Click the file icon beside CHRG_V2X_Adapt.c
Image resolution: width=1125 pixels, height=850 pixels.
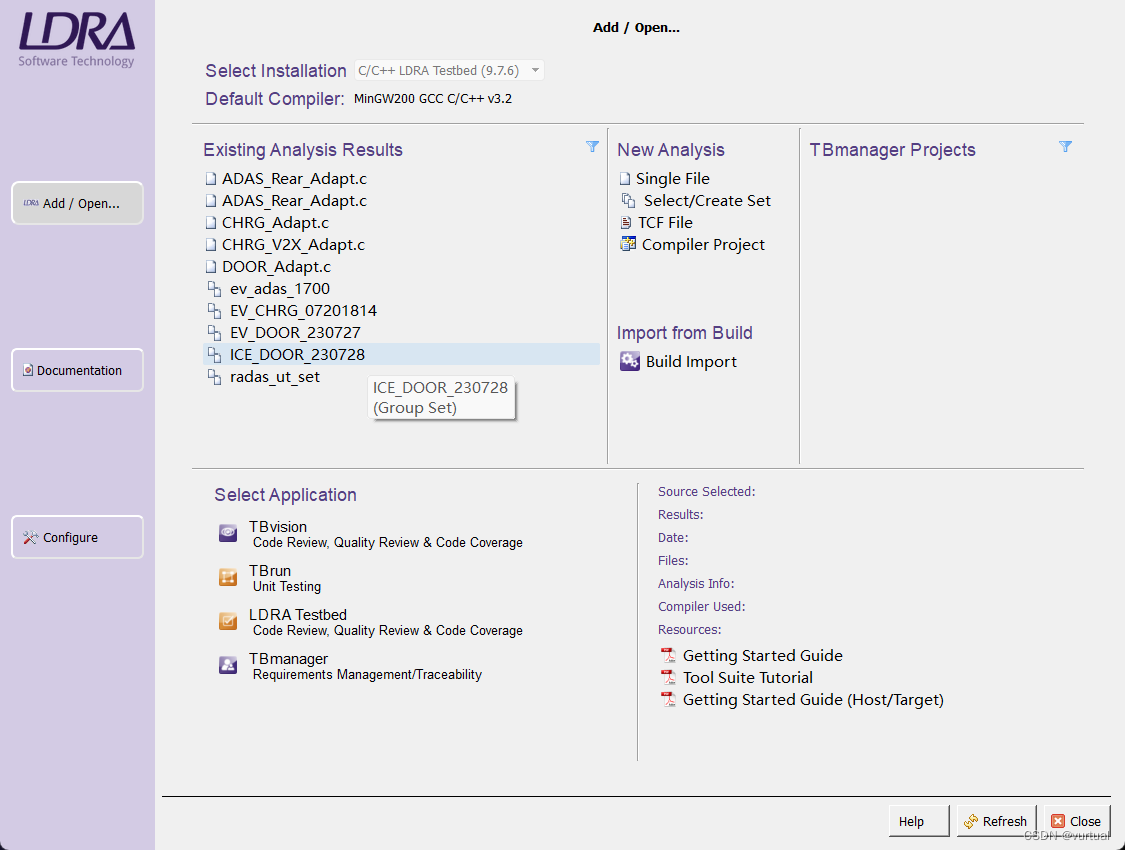(211, 245)
